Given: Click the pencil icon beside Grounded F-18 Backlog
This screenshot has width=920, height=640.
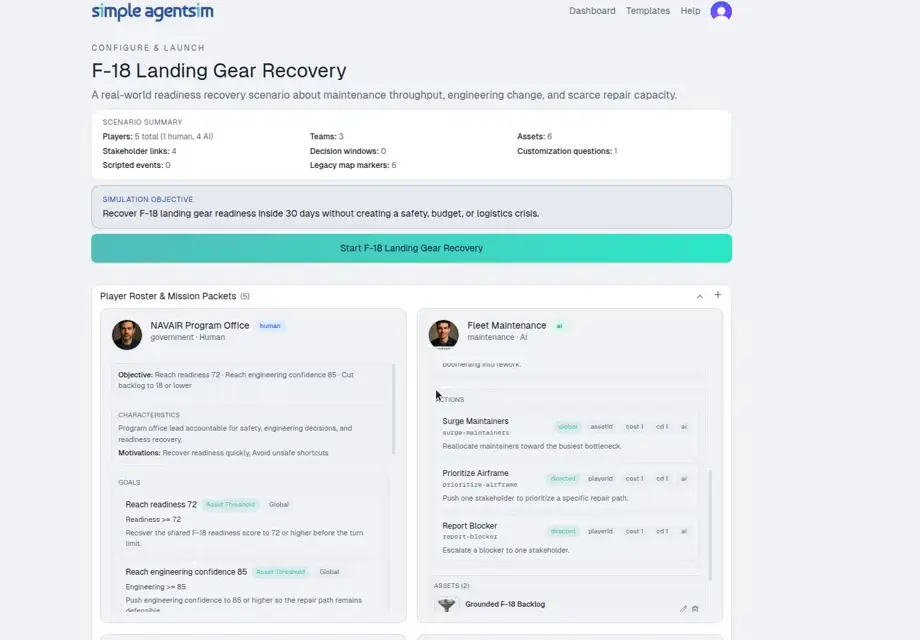Looking at the screenshot, I should [683, 608].
